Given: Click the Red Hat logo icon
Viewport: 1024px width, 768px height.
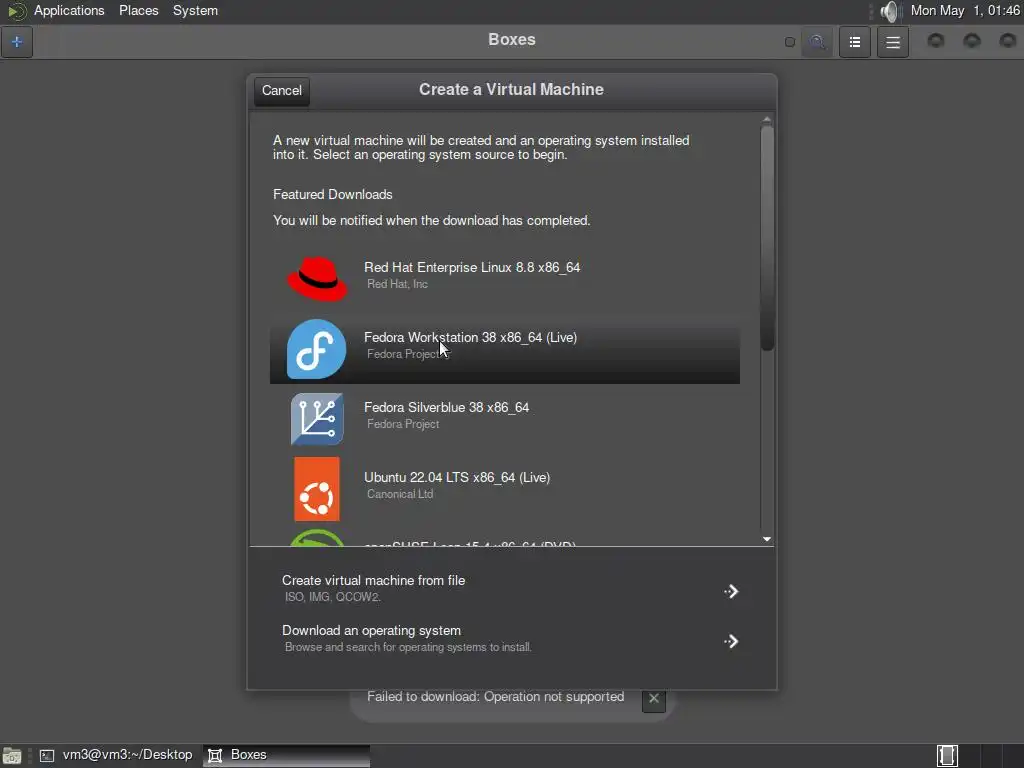Looking at the screenshot, I should coord(317,279).
